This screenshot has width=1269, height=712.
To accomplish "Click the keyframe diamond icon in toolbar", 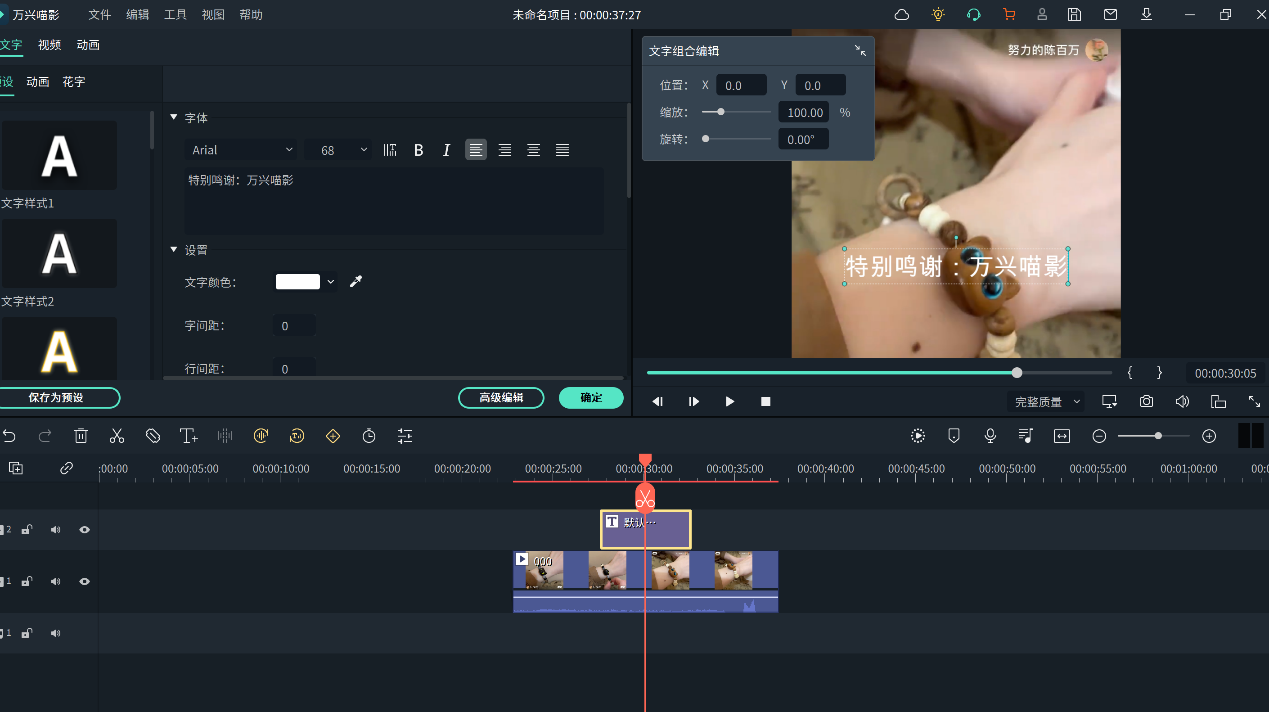I will 333,435.
